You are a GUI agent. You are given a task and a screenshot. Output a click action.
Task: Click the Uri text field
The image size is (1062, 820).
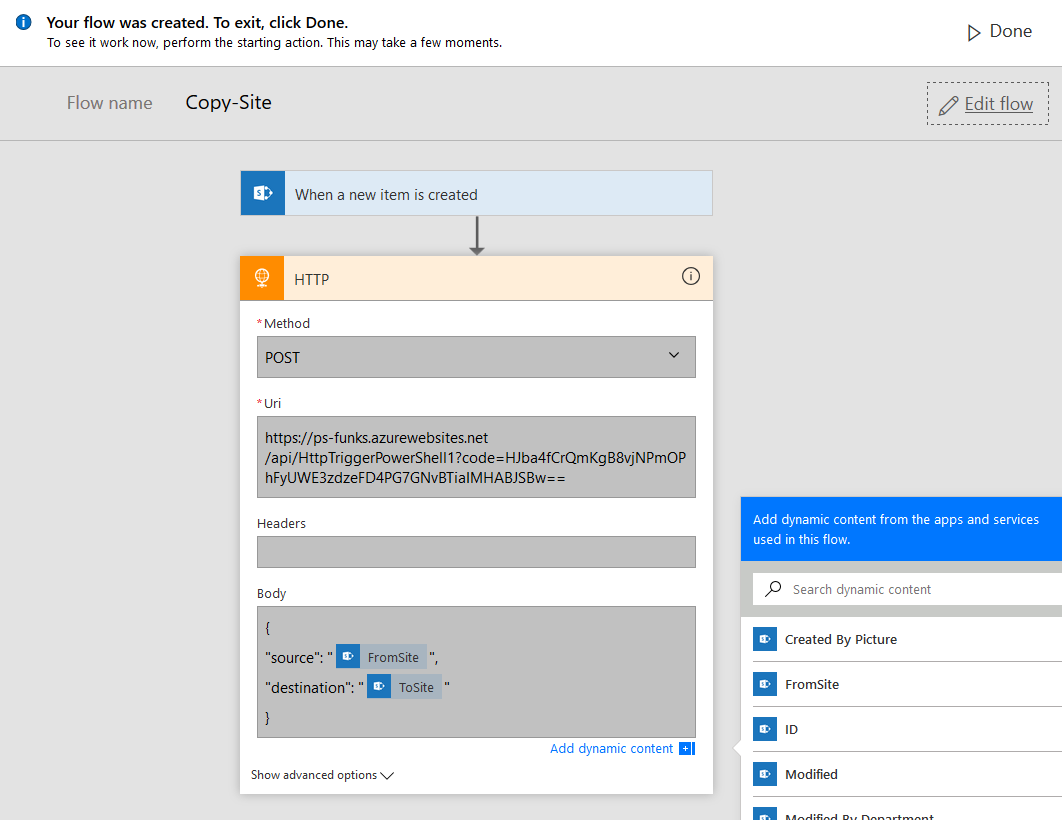476,457
